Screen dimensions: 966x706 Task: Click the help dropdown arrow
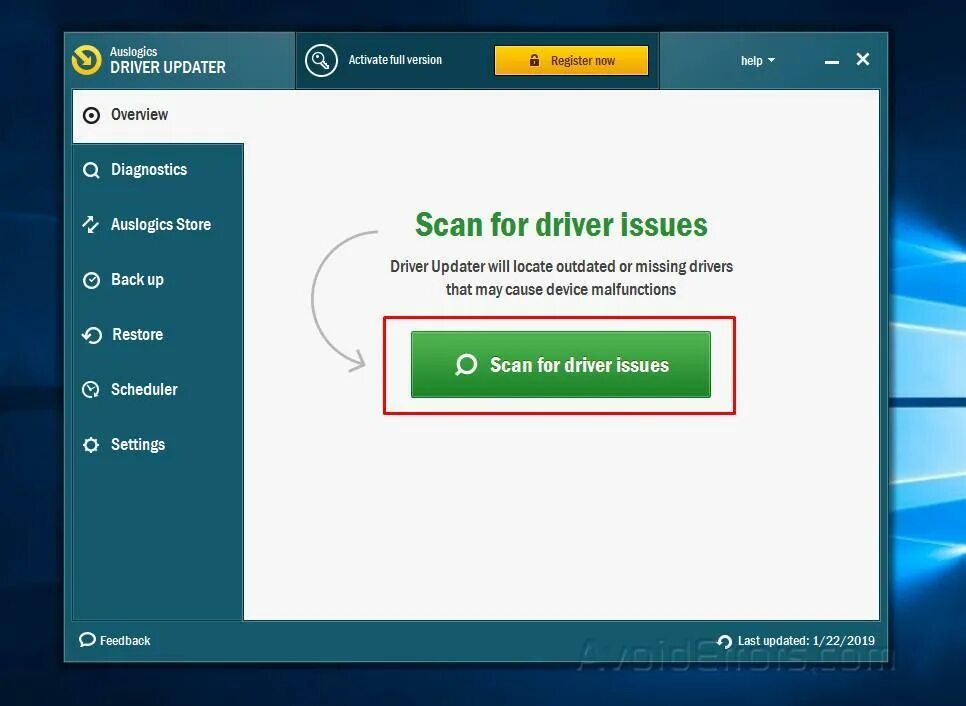coord(771,60)
